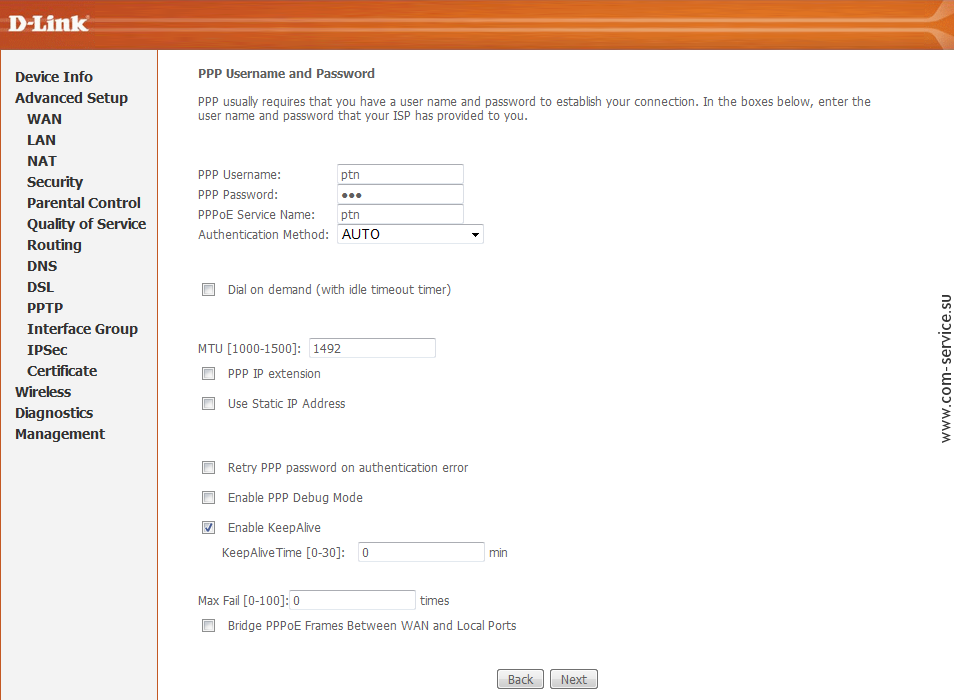Click the PPP Username field

click(400, 175)
